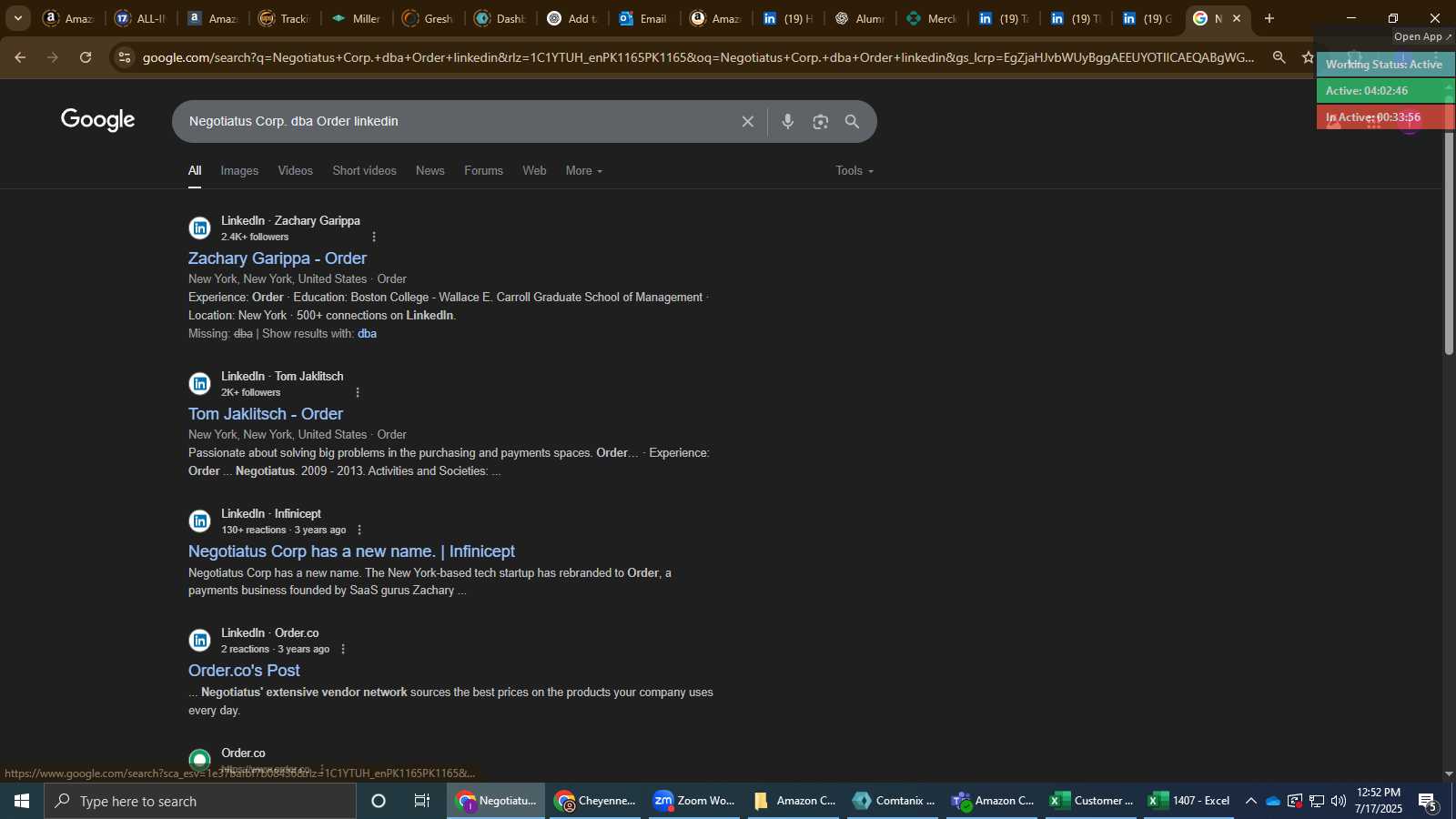The image size is (1456, 819).
Task: Reload the page with refresh icon
Action: (x=86, y=57)
